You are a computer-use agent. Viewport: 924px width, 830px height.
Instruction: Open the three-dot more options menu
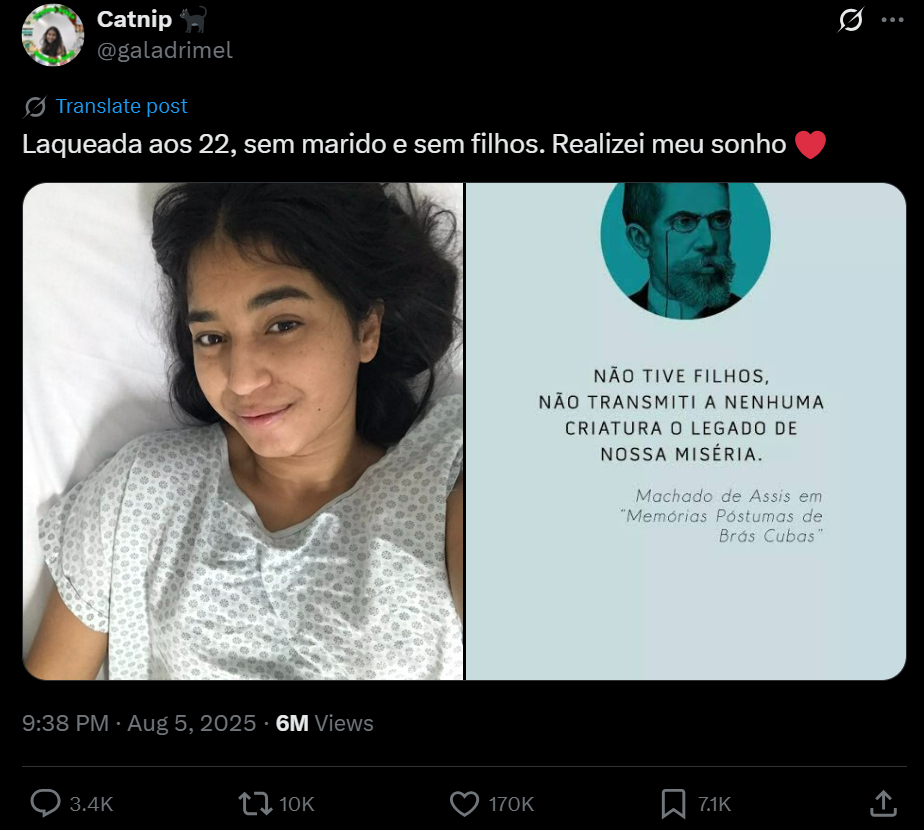pyautogui.click(x=893, y=19)
